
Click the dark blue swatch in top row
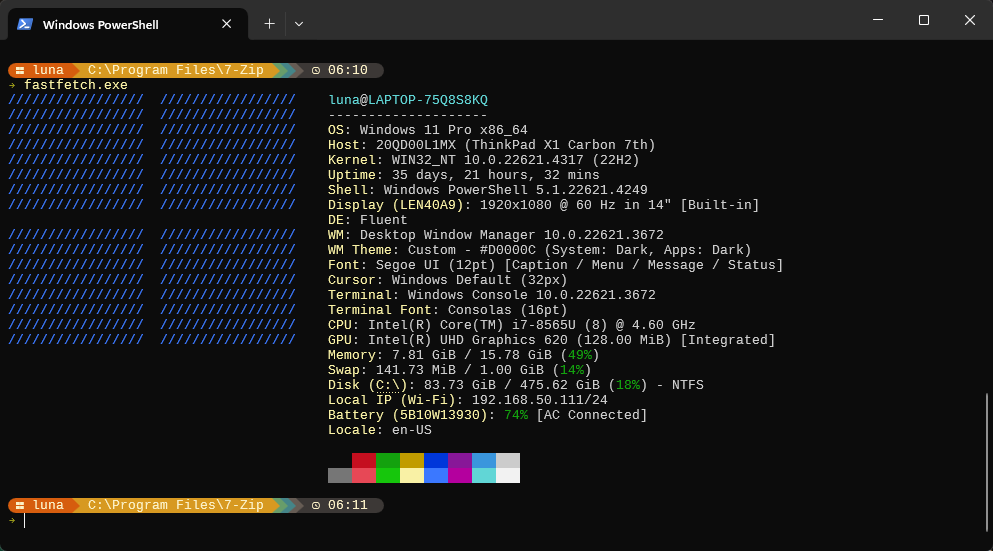pos(436,460)
